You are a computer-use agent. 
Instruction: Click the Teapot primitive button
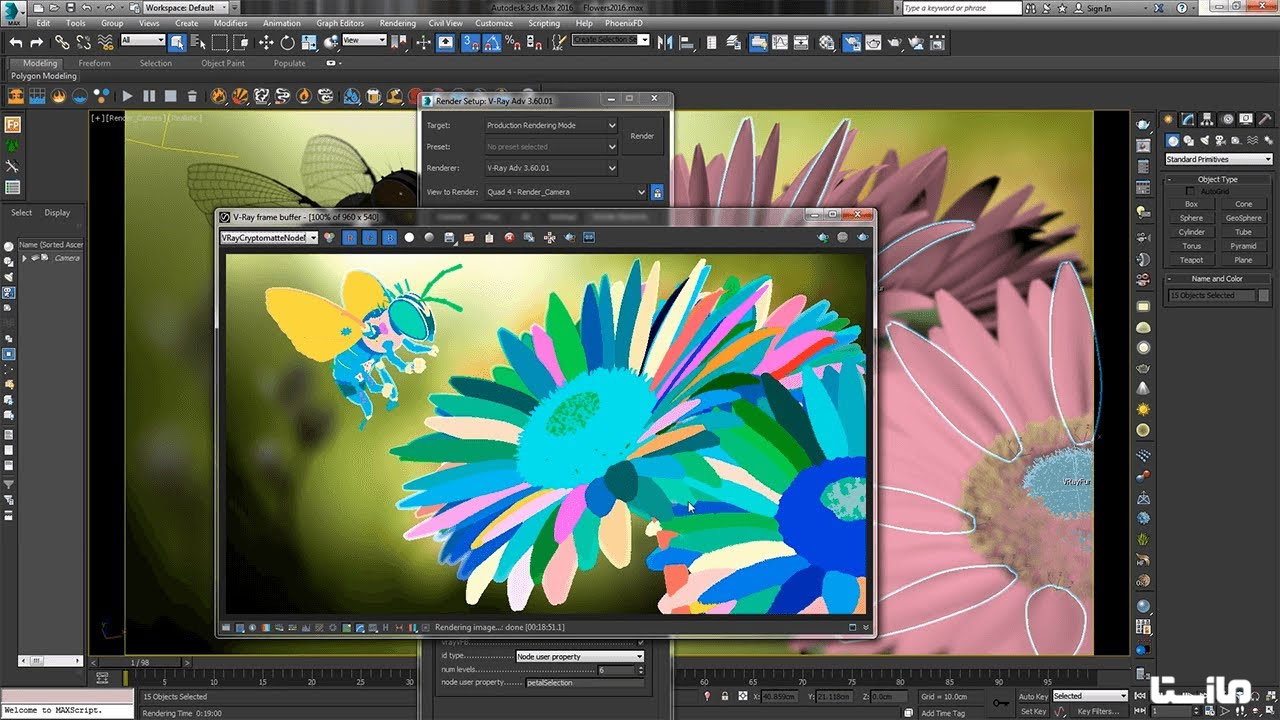(x=1191, y=260)
